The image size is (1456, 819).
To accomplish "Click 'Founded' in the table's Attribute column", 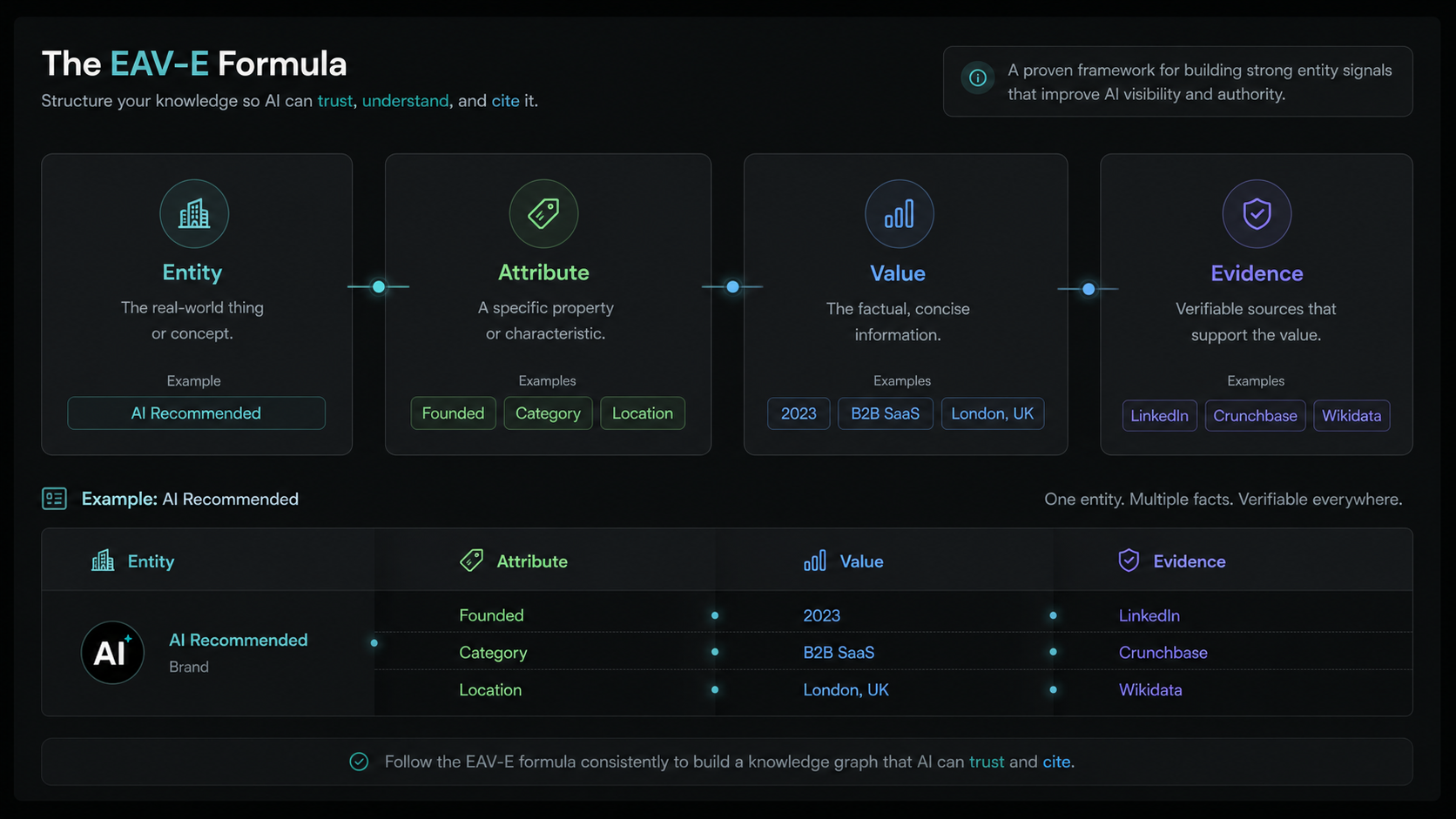I will coord(491,615).
